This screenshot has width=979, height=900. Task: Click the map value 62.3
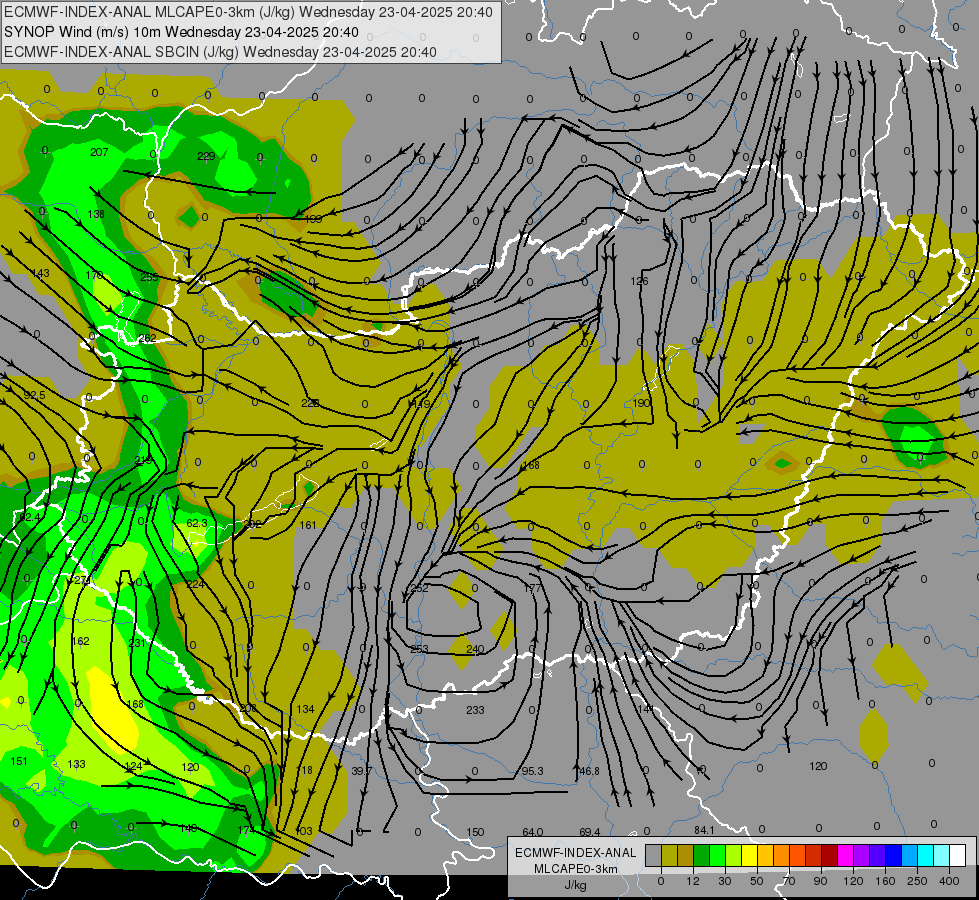(197, 523)
